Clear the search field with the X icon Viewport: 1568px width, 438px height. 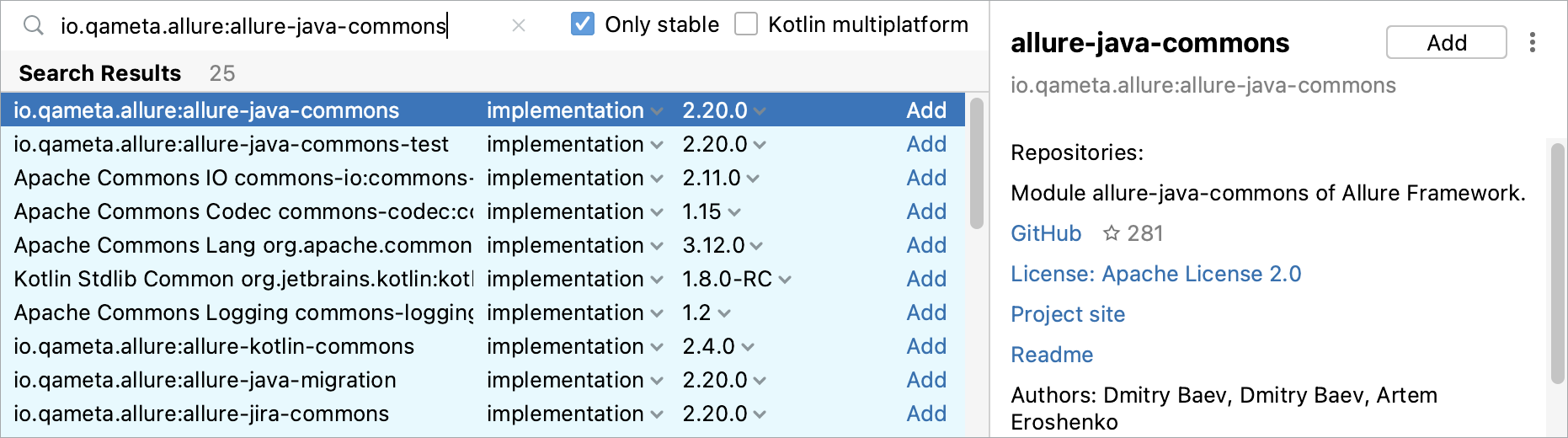tap(519, 25)
